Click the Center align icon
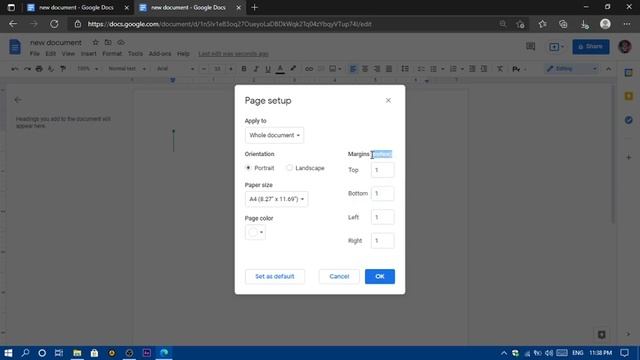Image resolution: width=640 pixels, height=360 pixels. (365, 69)
